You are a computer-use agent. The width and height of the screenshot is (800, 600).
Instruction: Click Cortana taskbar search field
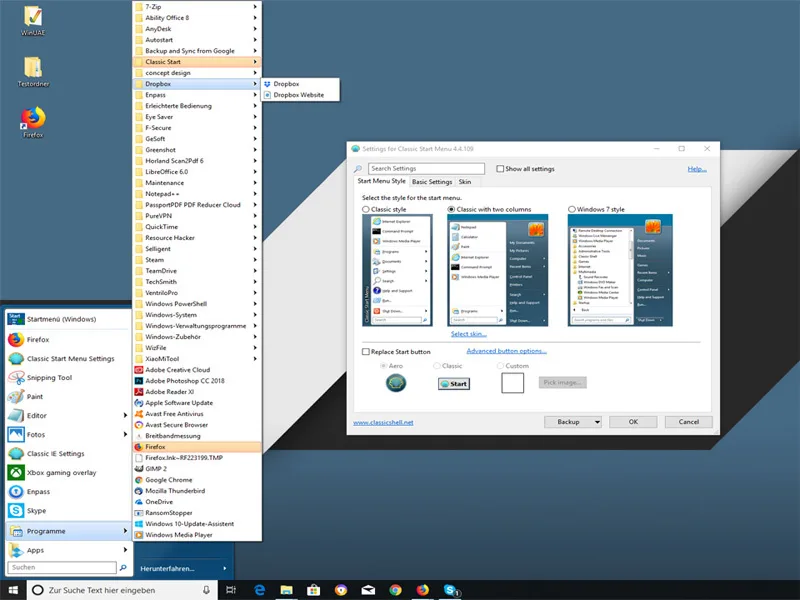(x=122, y=590)
